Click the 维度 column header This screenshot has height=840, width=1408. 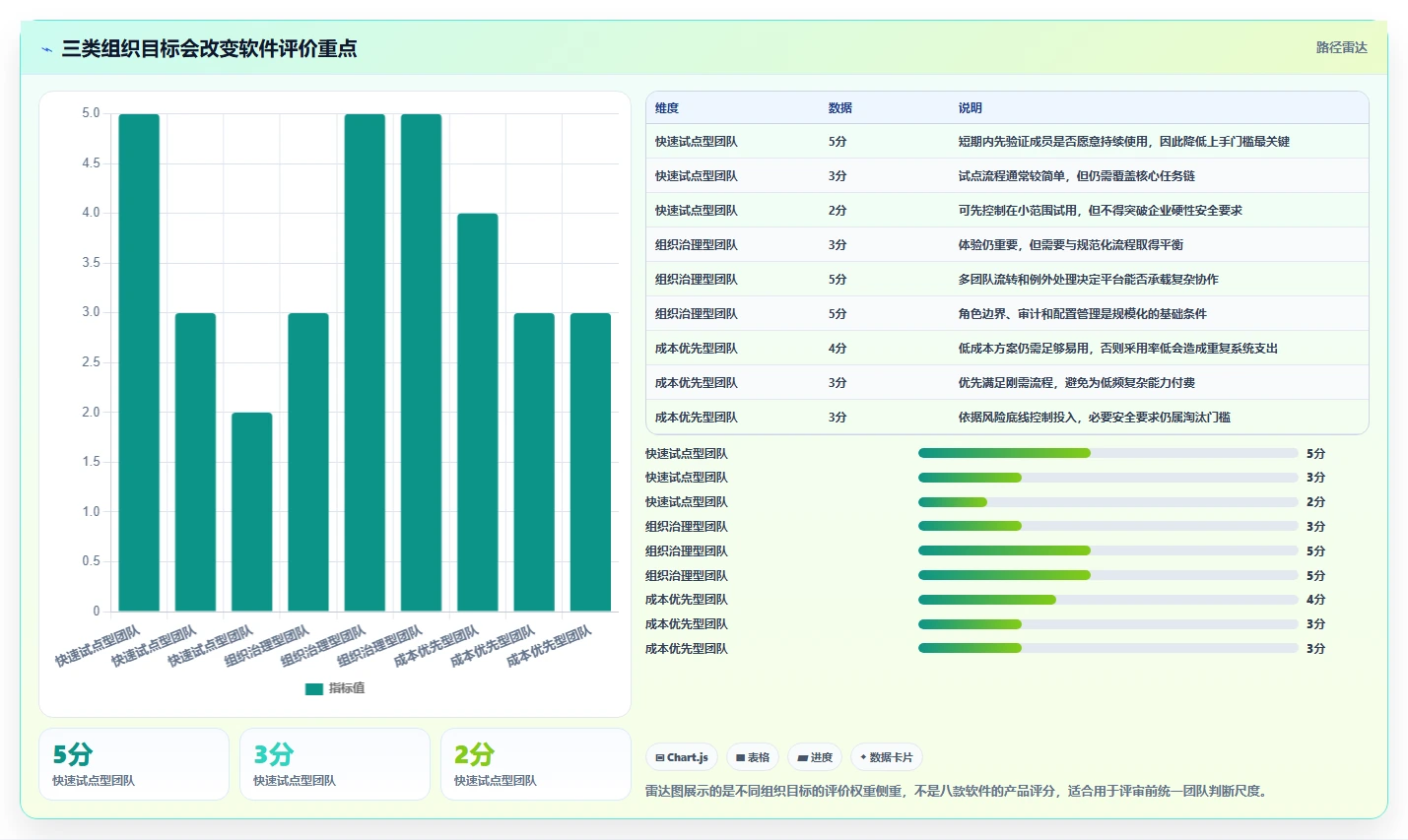[667, 108]
